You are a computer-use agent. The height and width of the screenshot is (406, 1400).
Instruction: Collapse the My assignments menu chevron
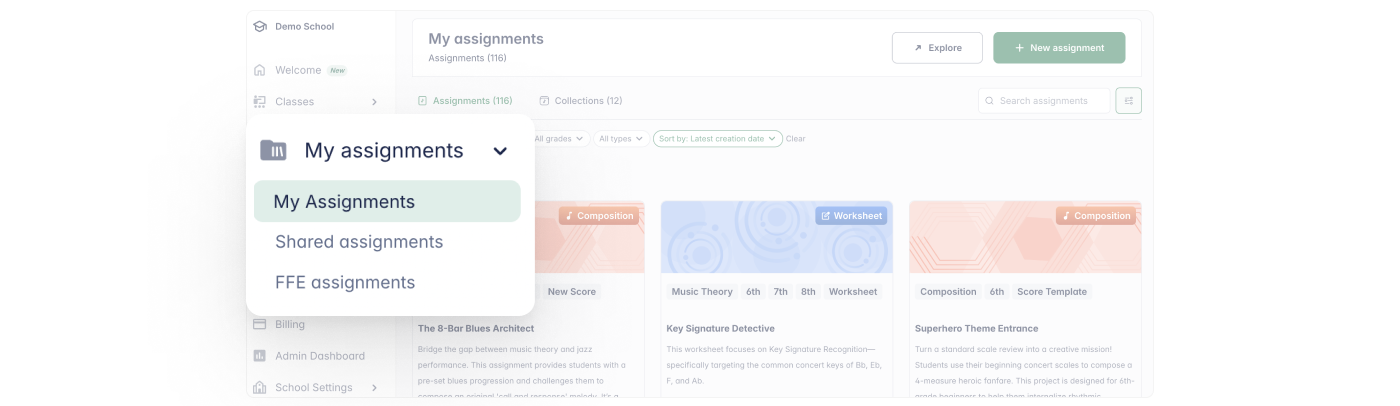coord(500,151)
